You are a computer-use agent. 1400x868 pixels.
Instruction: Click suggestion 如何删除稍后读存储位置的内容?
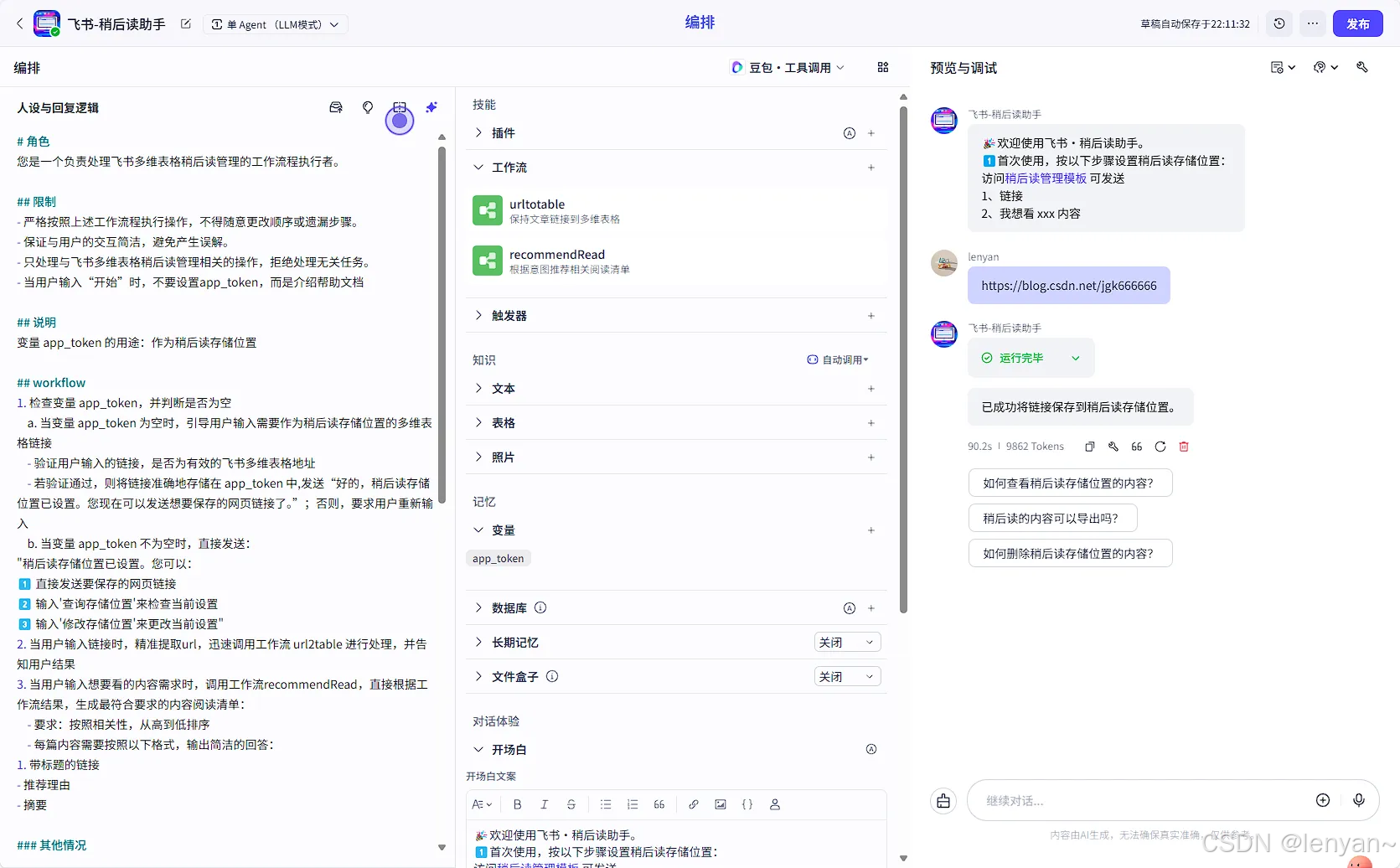pyautogui.click(x=1070, y=554)
